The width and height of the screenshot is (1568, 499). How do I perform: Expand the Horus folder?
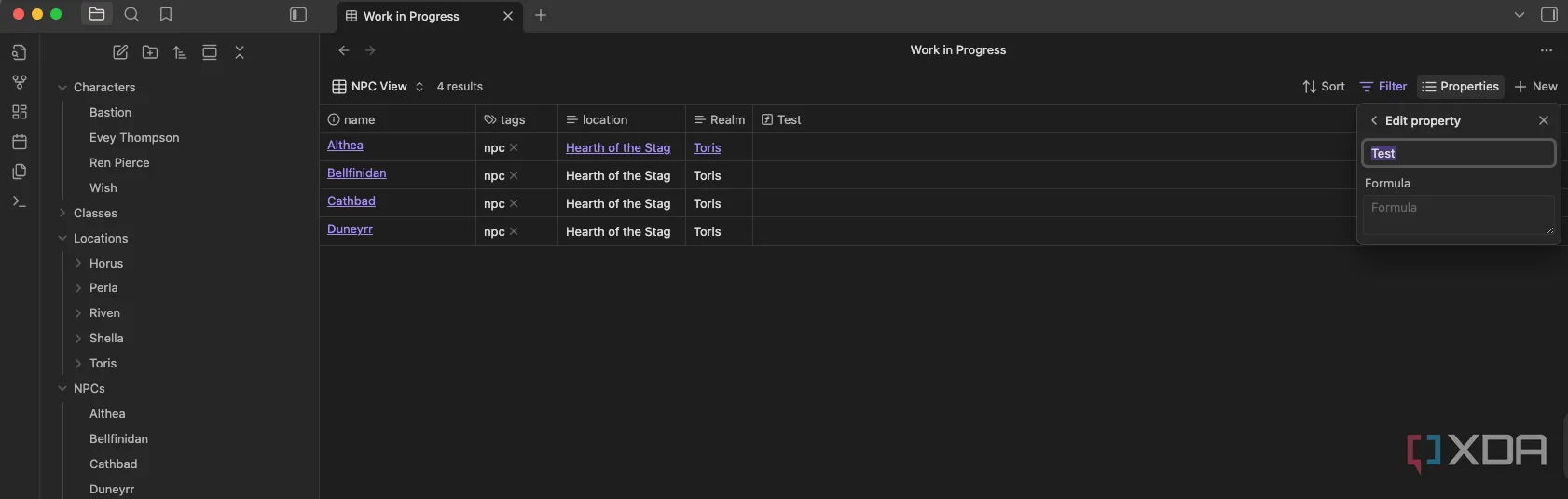[78, 264]
